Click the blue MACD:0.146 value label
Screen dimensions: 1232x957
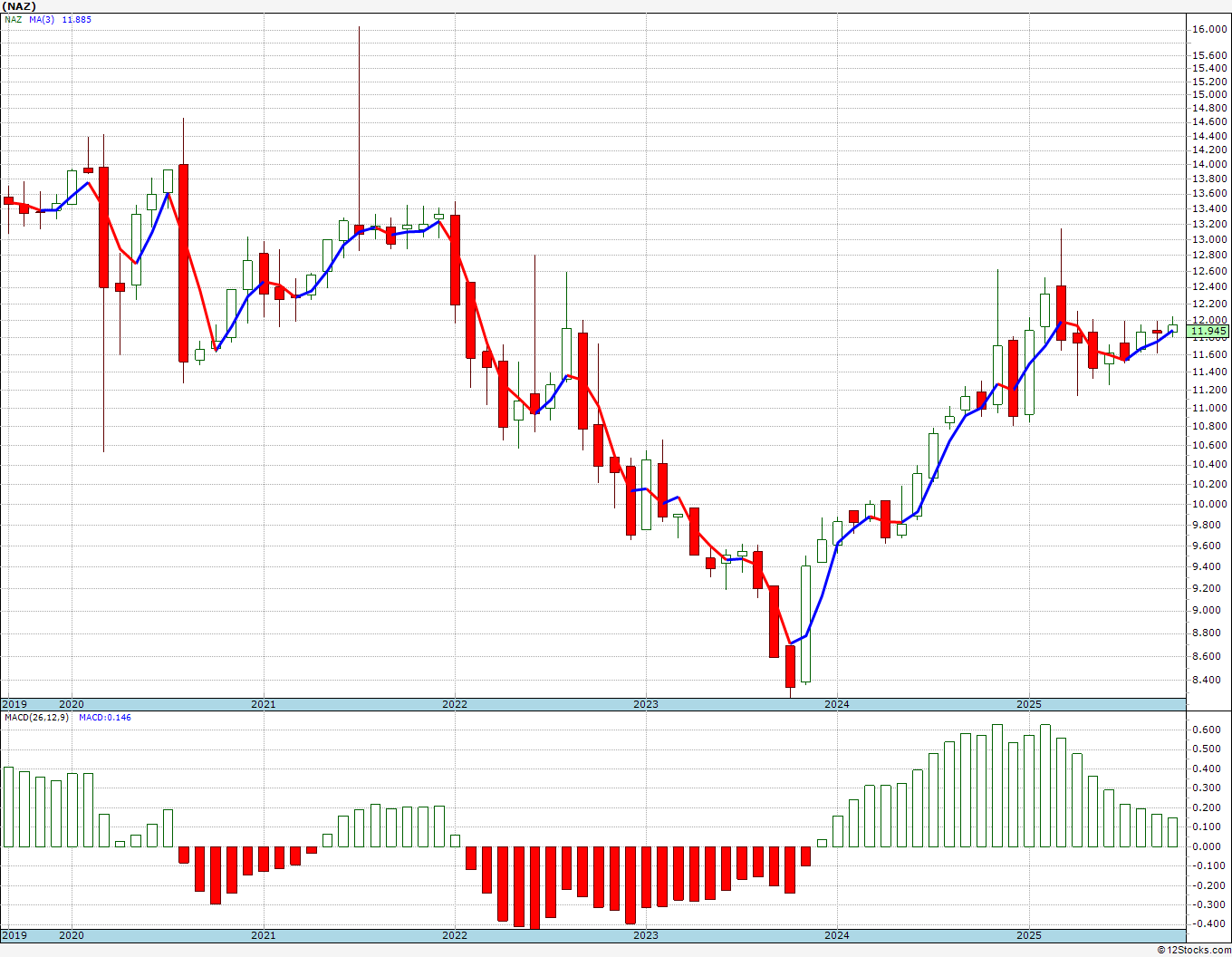tap(105, 717)
